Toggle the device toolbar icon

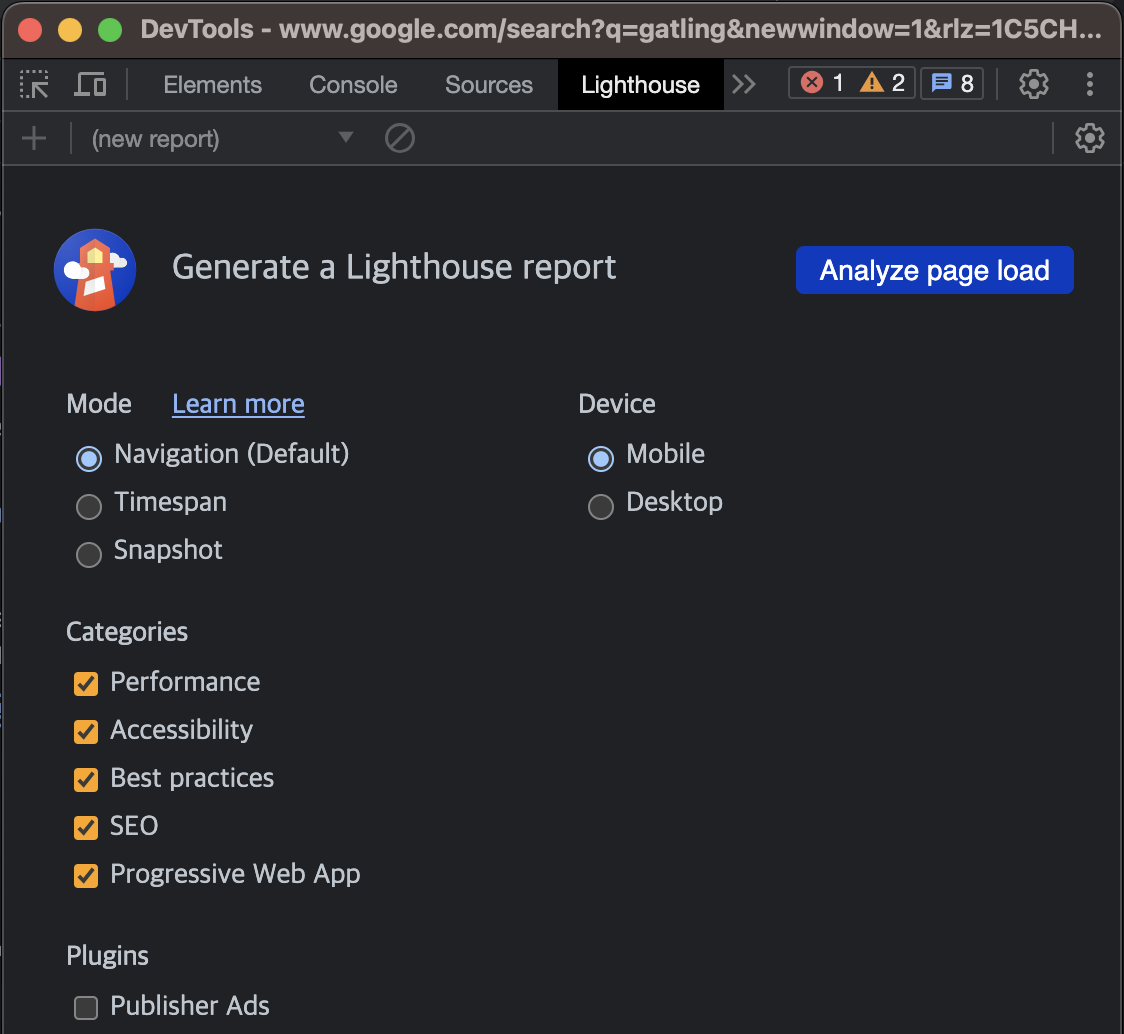[x=90, y=85]
